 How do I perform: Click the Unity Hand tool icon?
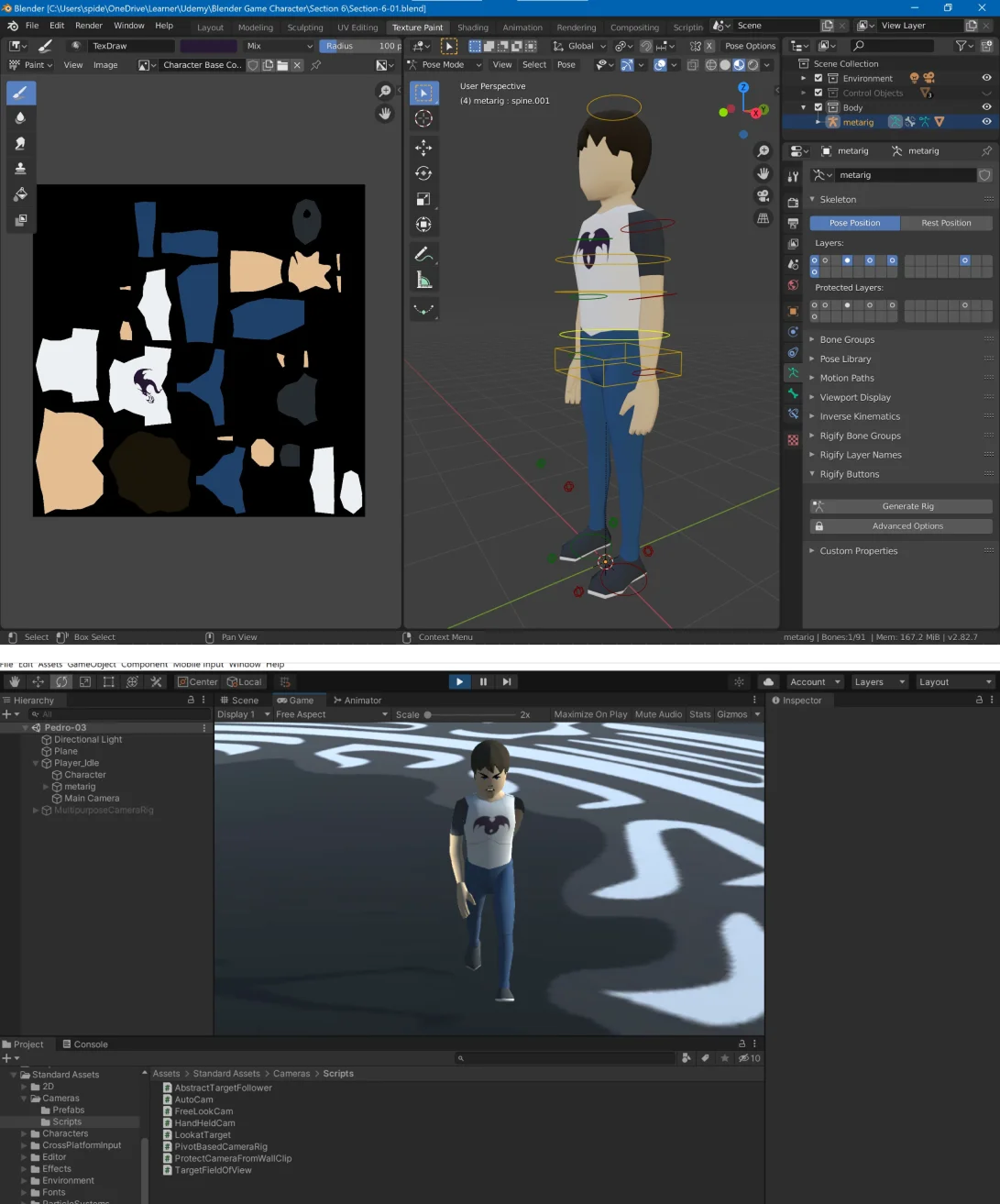14,682
